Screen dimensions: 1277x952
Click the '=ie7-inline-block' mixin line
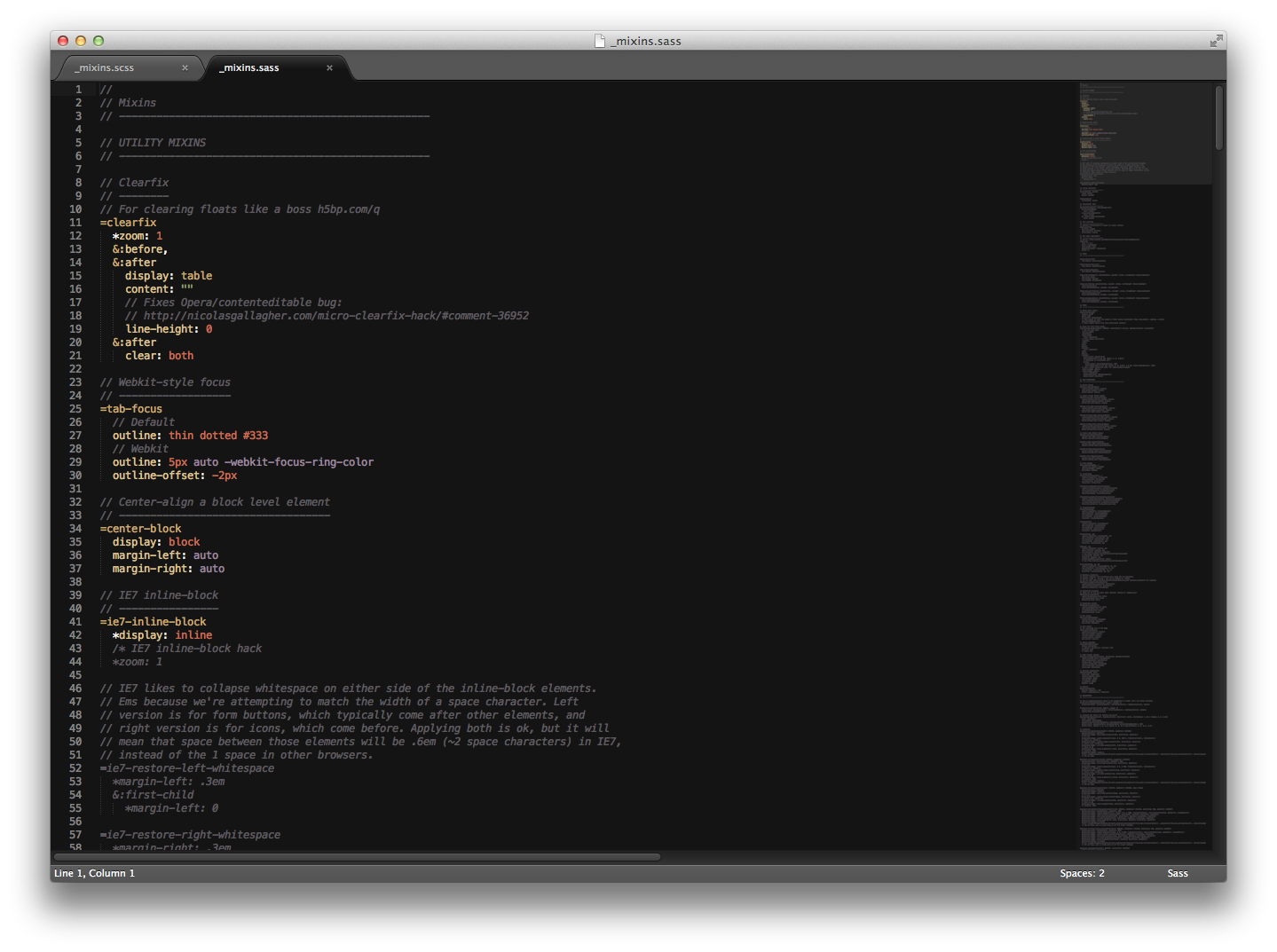[153, 622]
